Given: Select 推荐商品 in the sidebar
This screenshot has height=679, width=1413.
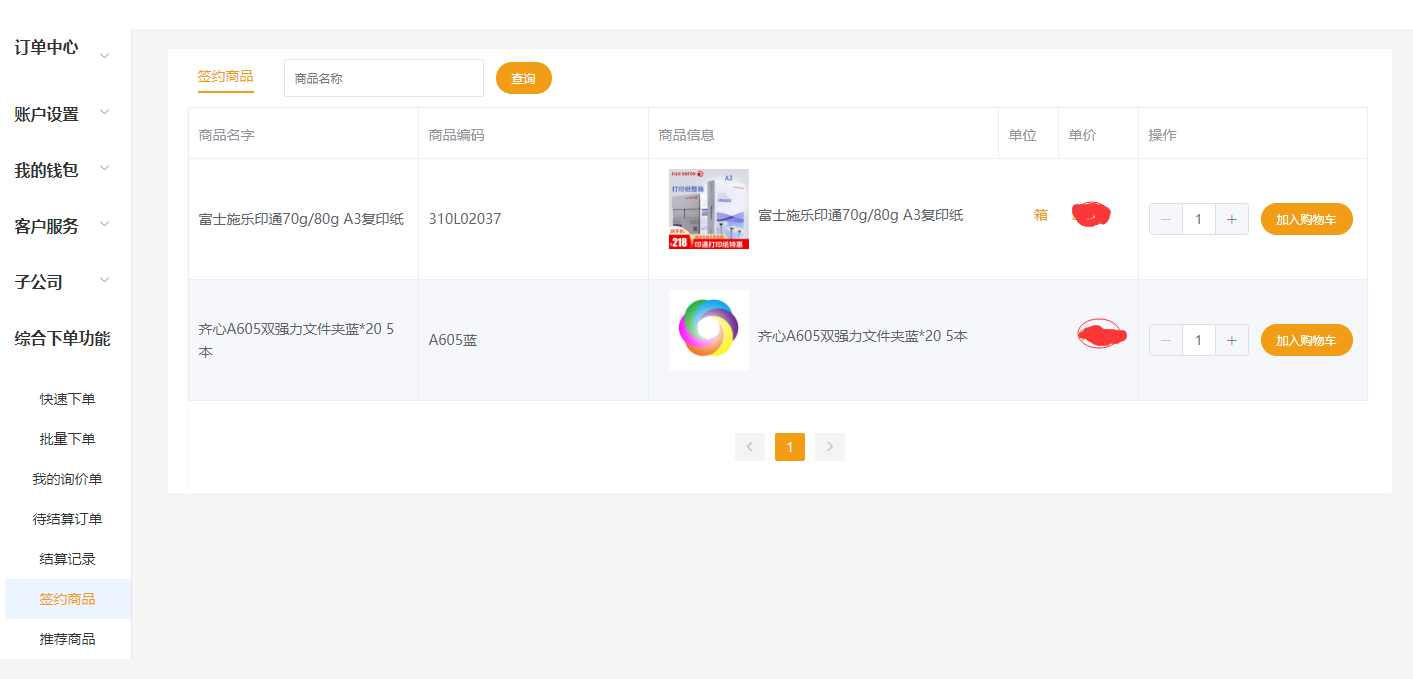Looking at the screenshot, I should [67, 638].
